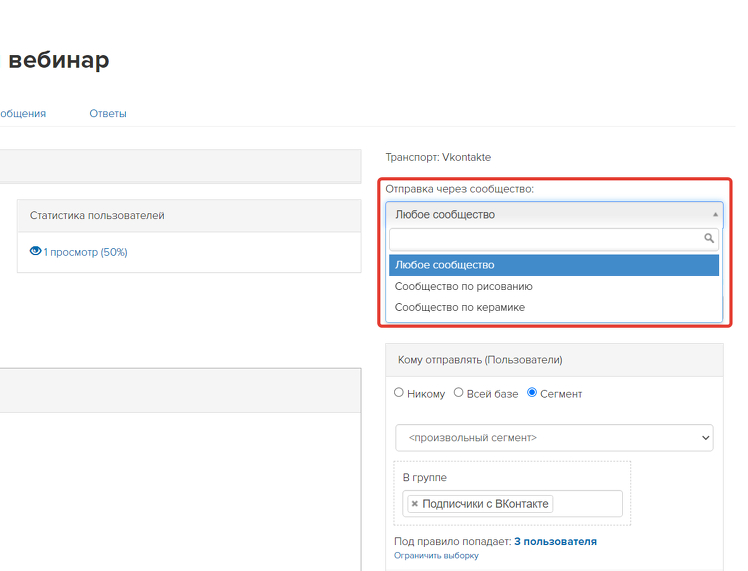Collapse the community dropdown using its arrow
This screenshot has width=748, height=571.
tap(714, 214)
